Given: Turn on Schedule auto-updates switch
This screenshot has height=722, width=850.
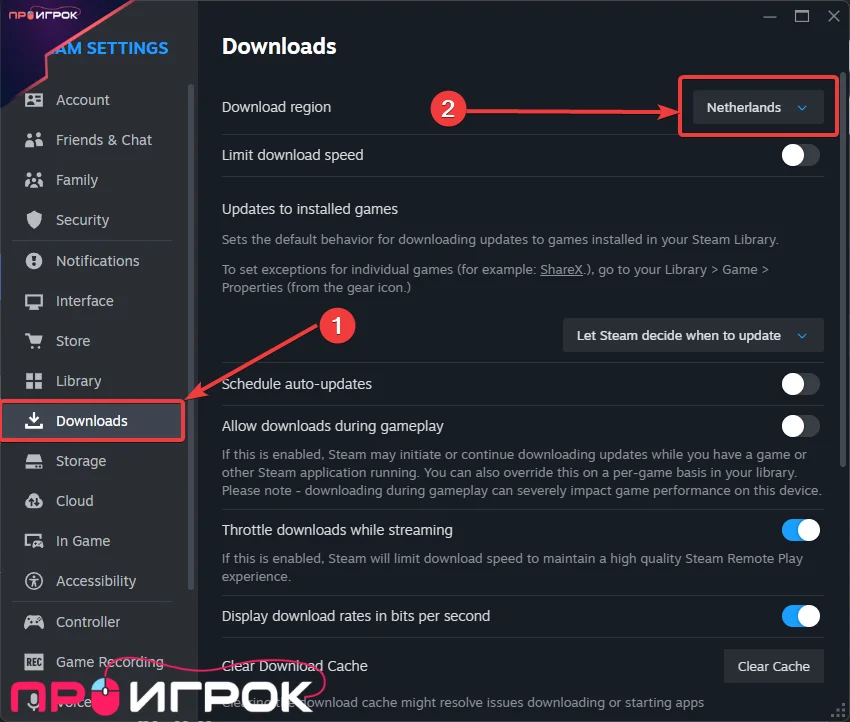Looking at the screenshot, I should coord(800,384).
